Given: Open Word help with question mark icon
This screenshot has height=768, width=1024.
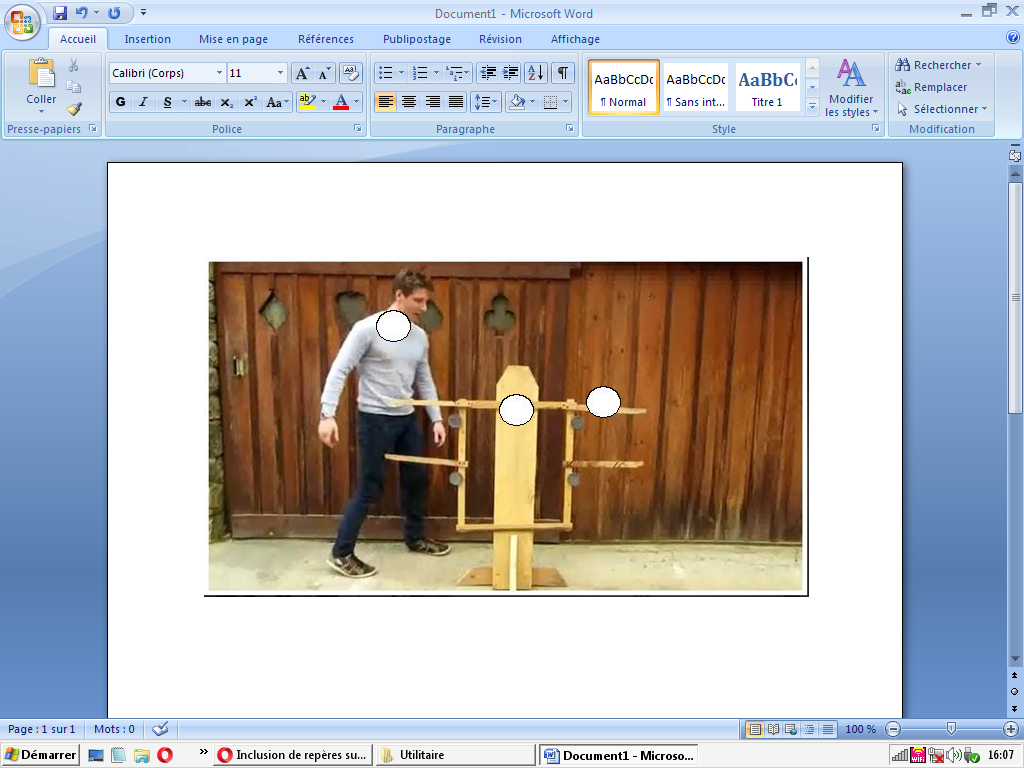Looking at the screenshot, I should coord(1013,38).
